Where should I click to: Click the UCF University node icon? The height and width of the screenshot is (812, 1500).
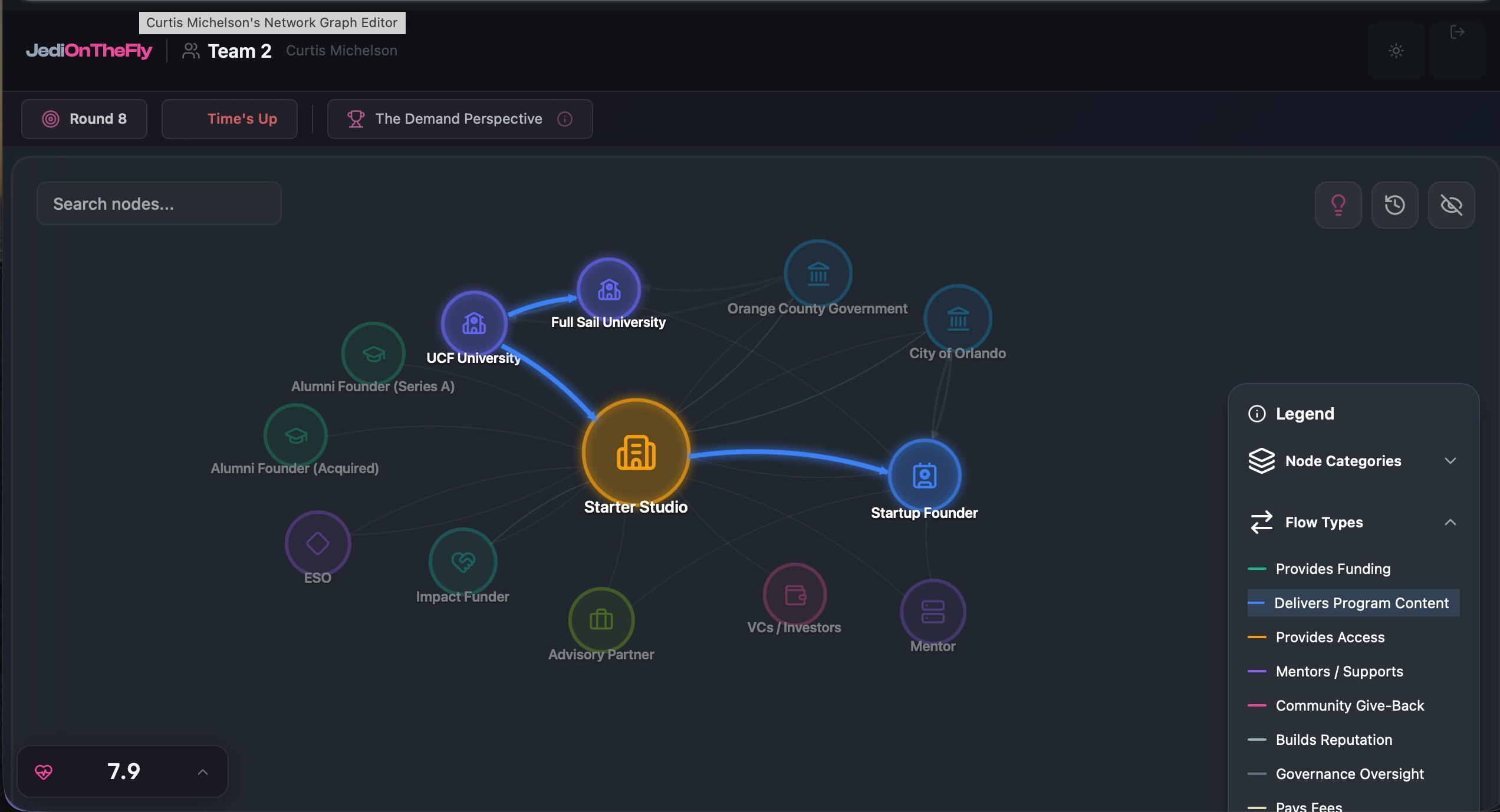474,324
